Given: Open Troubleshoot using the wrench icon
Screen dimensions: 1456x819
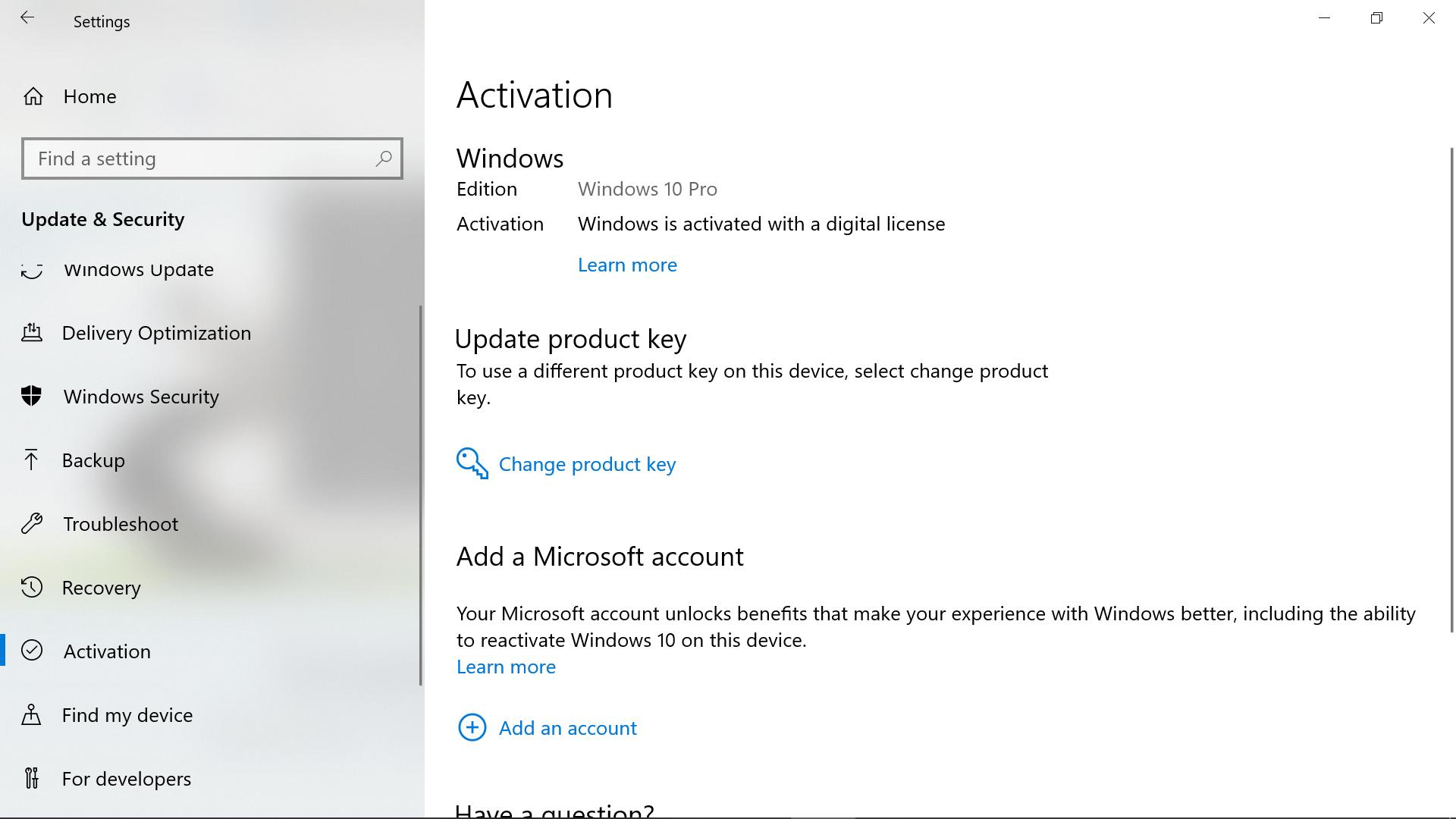Looking at the screenshot, I should click(x=31, y=523).
